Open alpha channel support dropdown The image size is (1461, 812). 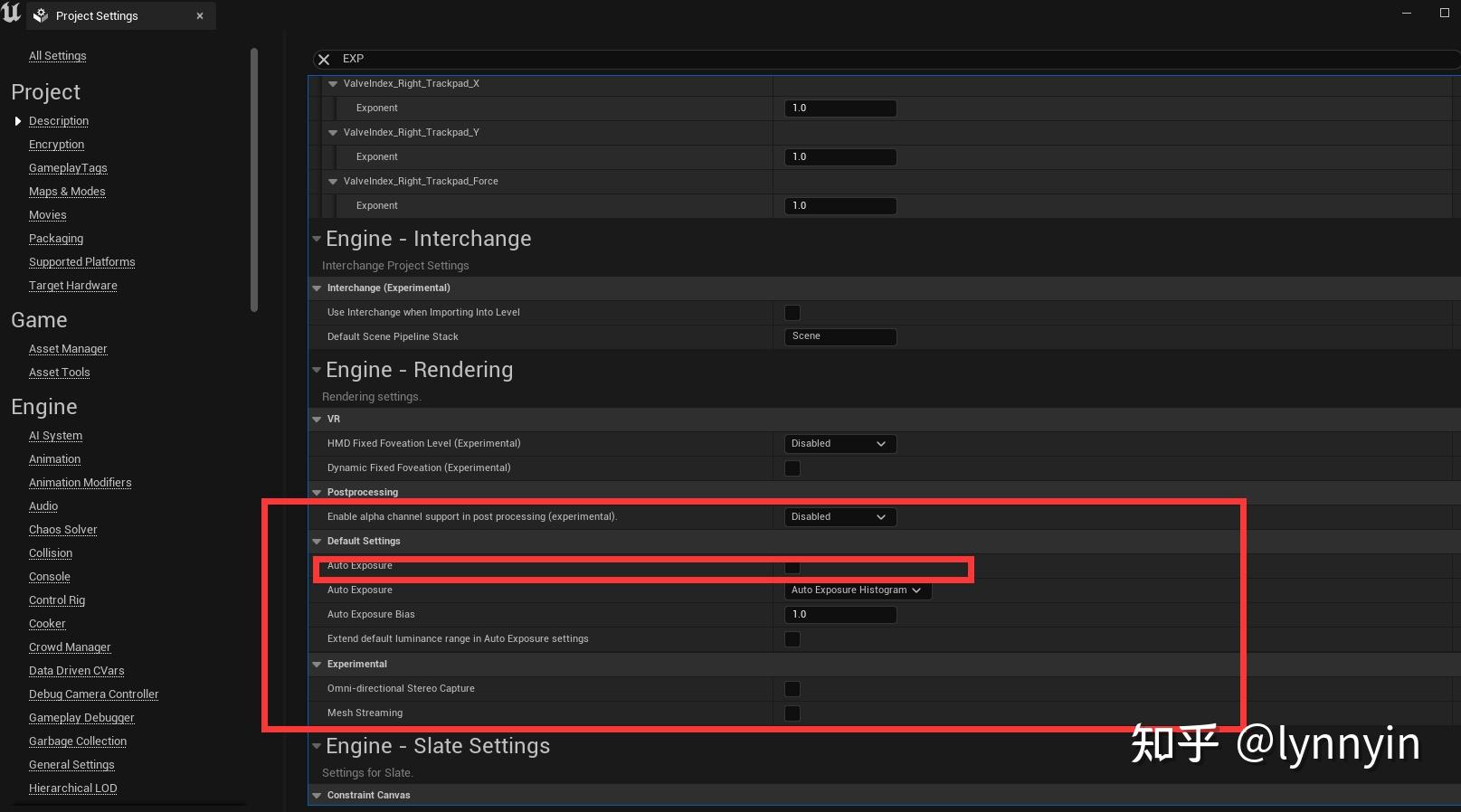[840, 516]
